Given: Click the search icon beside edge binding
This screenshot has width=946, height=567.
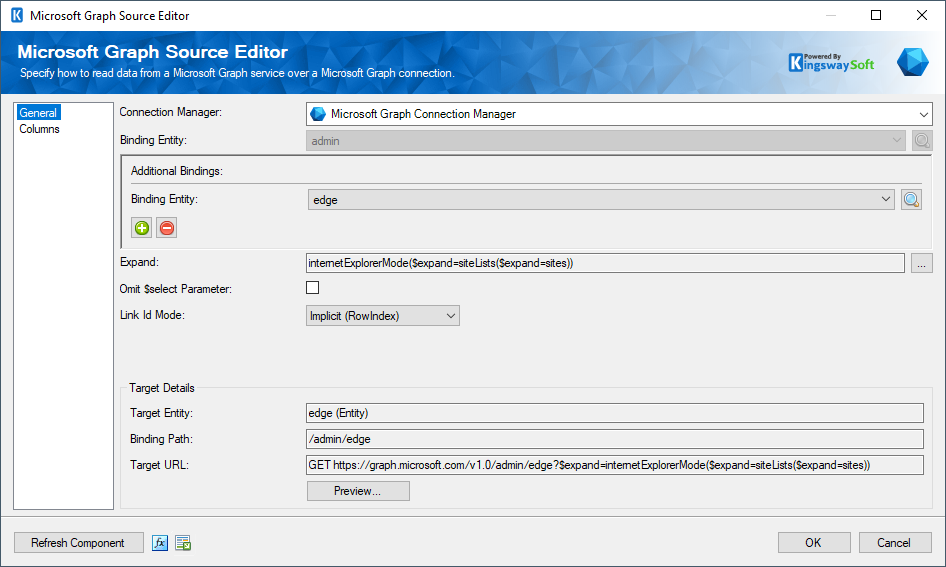Looking at the screenshot, I should click(911, 200).
